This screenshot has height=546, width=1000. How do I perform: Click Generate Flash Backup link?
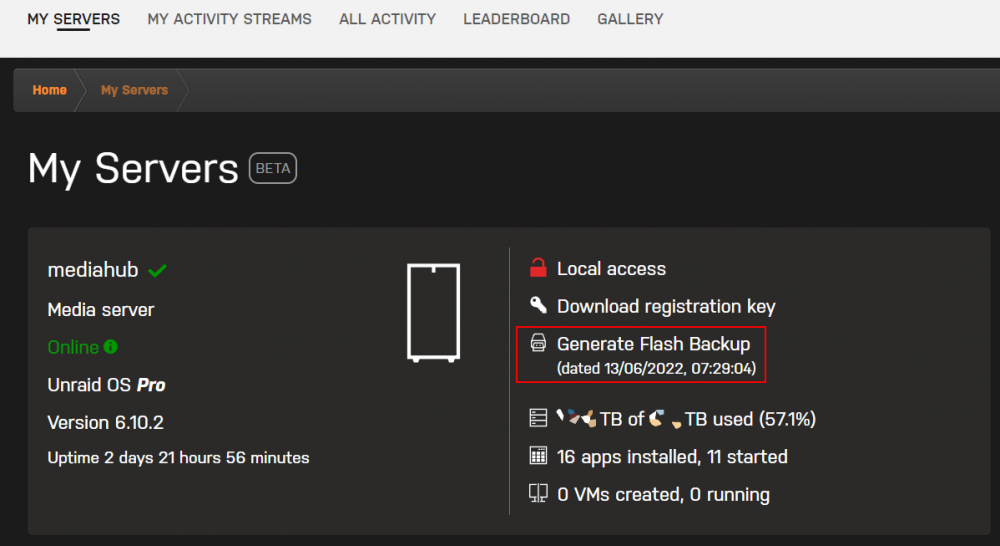click(x=654, y=344)
